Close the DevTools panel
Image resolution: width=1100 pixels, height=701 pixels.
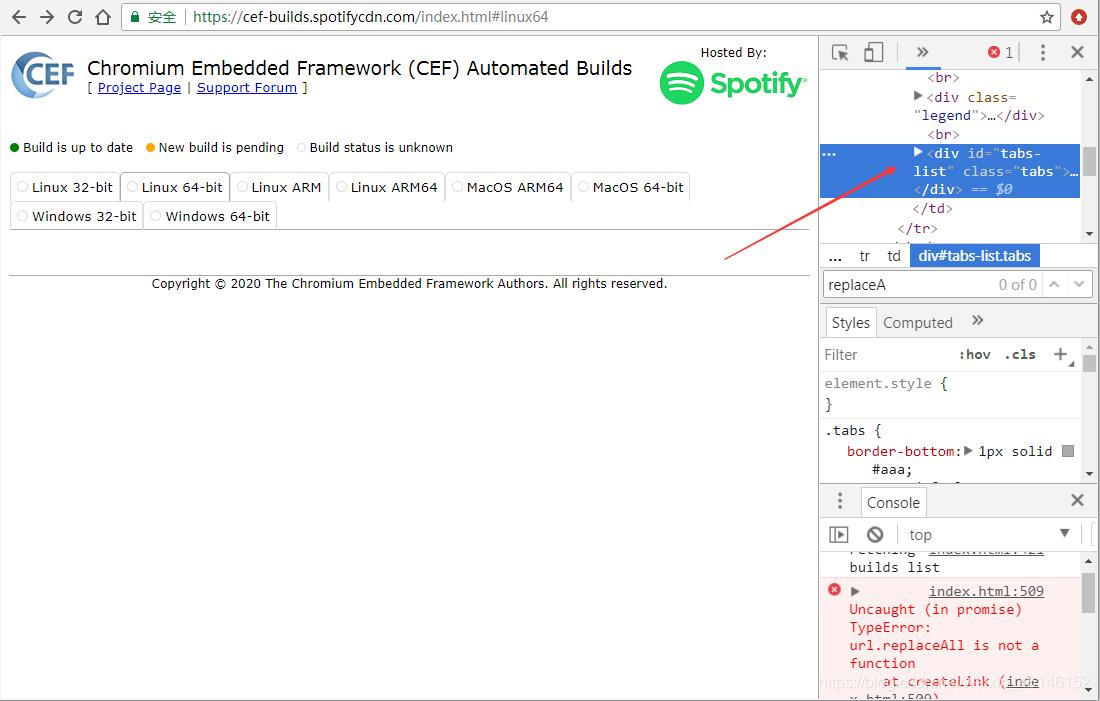[x=1078, y=52]
